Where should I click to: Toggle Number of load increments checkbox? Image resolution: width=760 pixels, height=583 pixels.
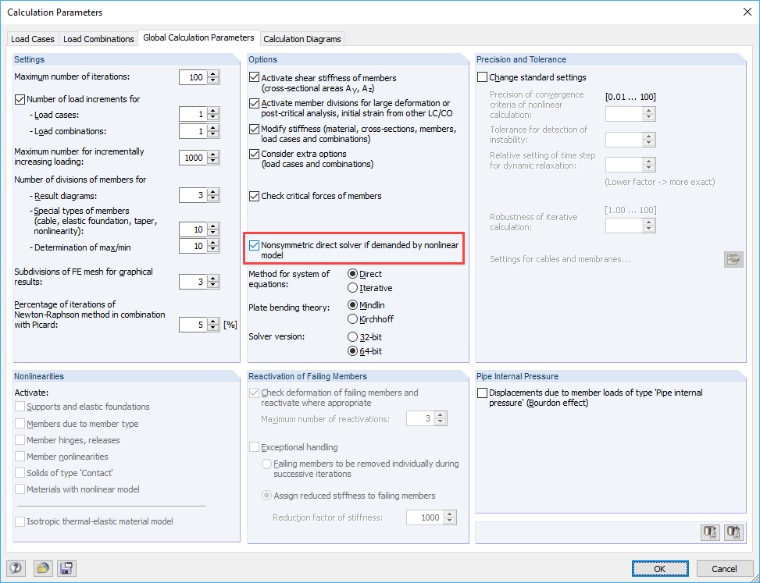click(20, 99)
